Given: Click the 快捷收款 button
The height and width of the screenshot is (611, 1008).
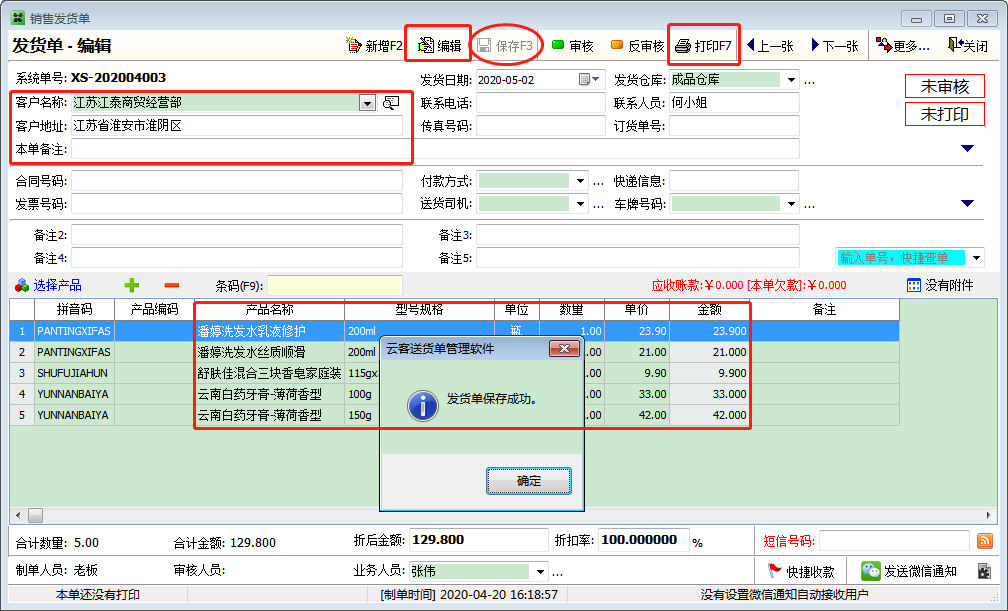Looking at the screenshot, I should (x=801, y=571).
